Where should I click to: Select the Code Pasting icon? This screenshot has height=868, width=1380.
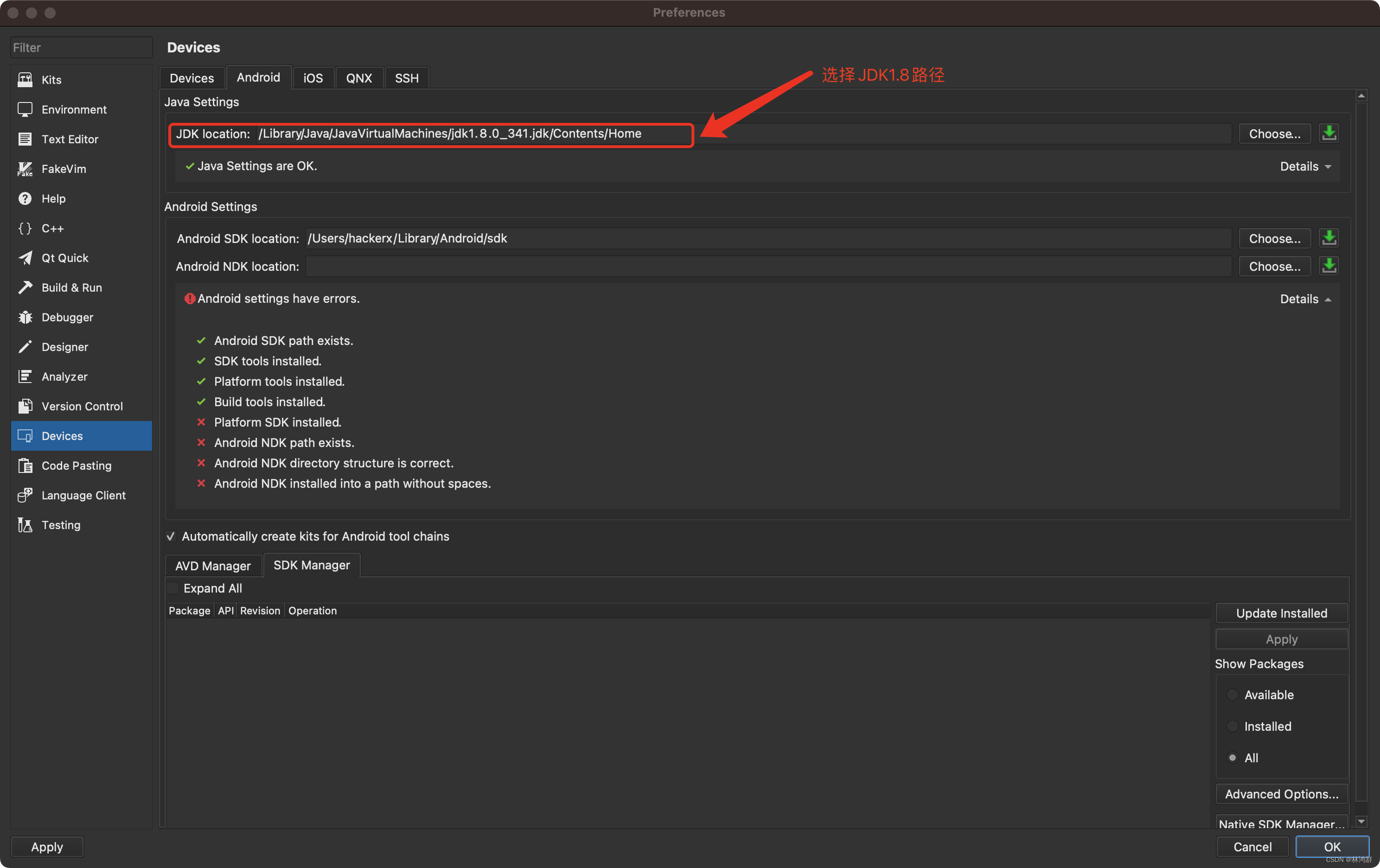(25, 466)
